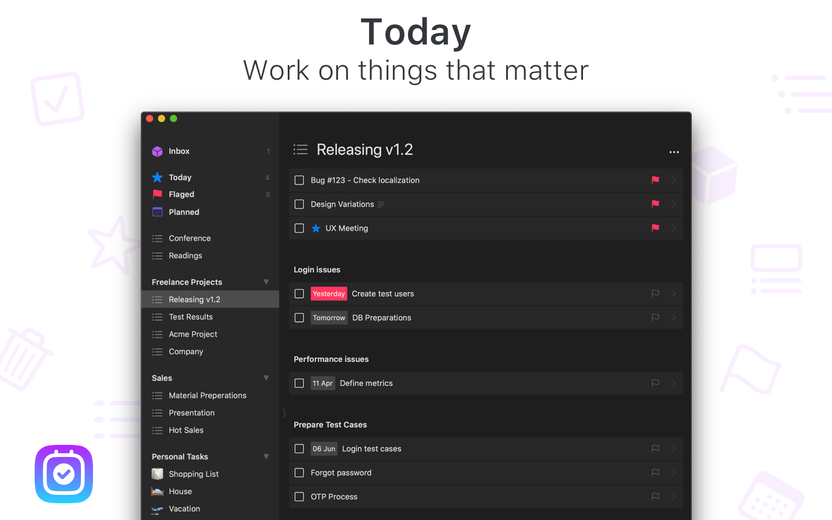Collapse the Sales group triangle
The image size is (832, 520).
[x=266, y=378]
